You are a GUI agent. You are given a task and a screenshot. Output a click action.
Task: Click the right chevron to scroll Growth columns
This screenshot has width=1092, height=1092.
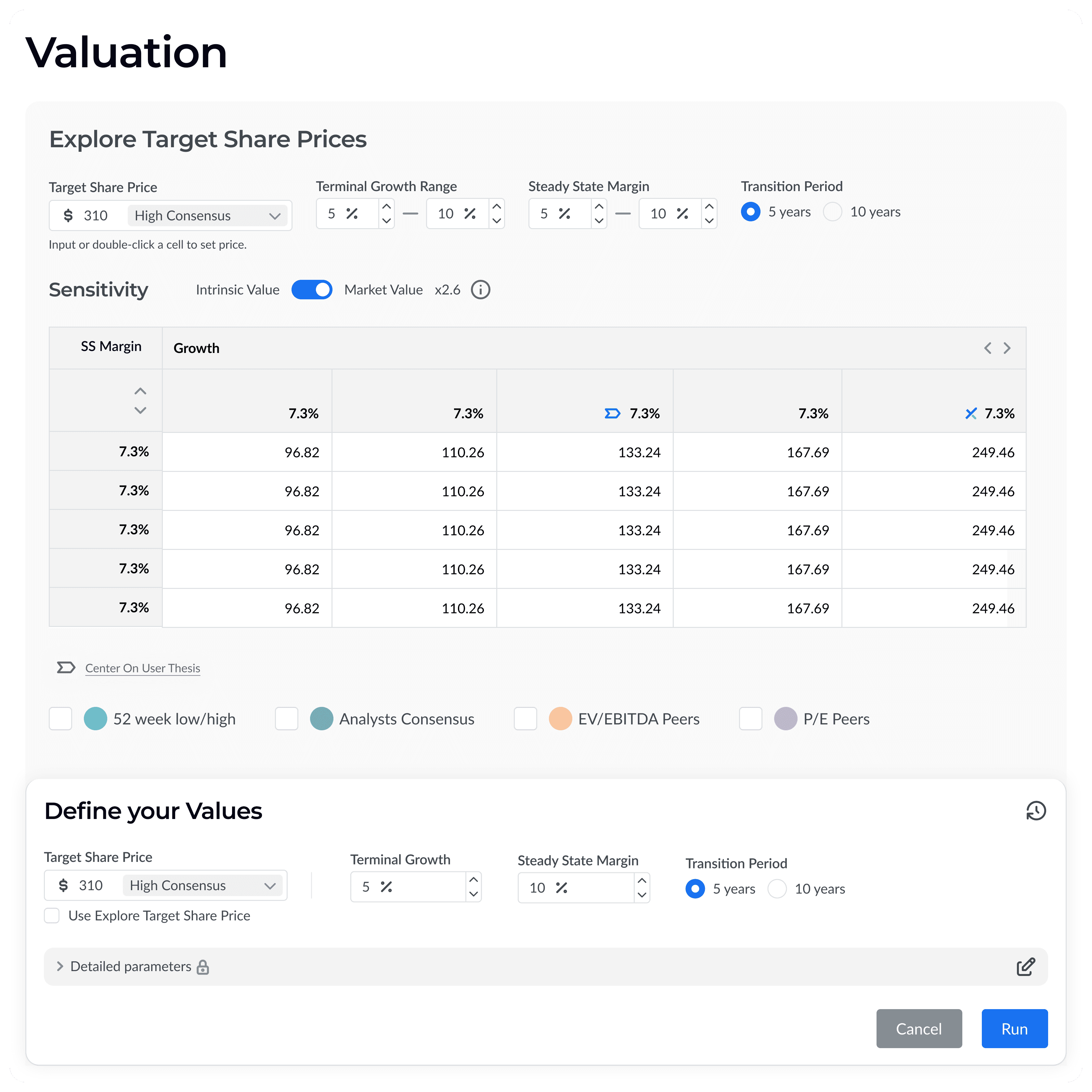(1007, 348)
